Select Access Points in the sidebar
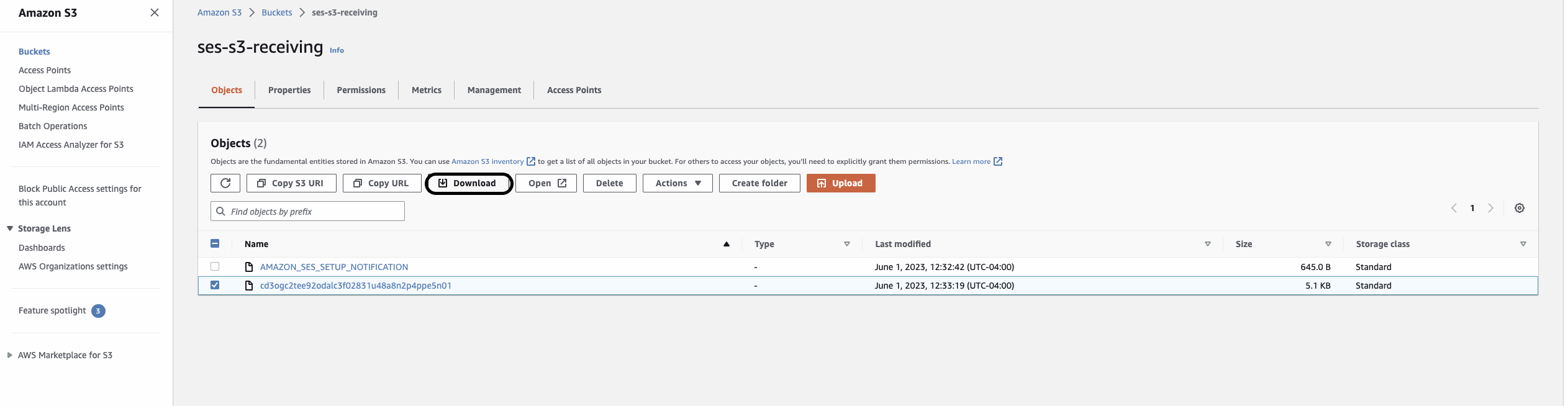This screenshot has height=406, width=1568. [45, 70]
